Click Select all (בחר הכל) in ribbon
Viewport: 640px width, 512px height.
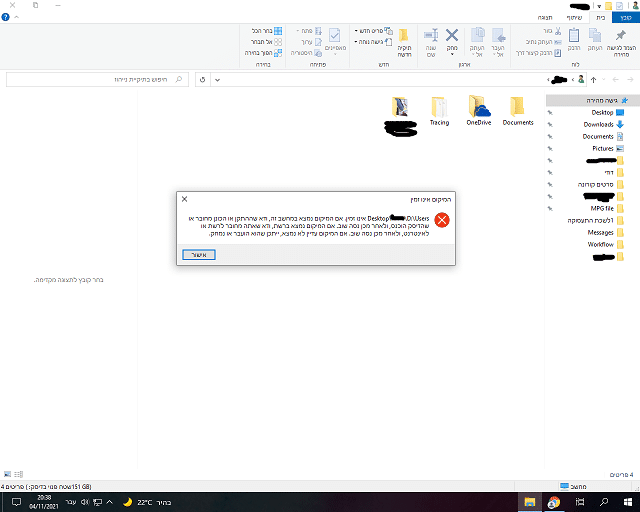(267, 31)
